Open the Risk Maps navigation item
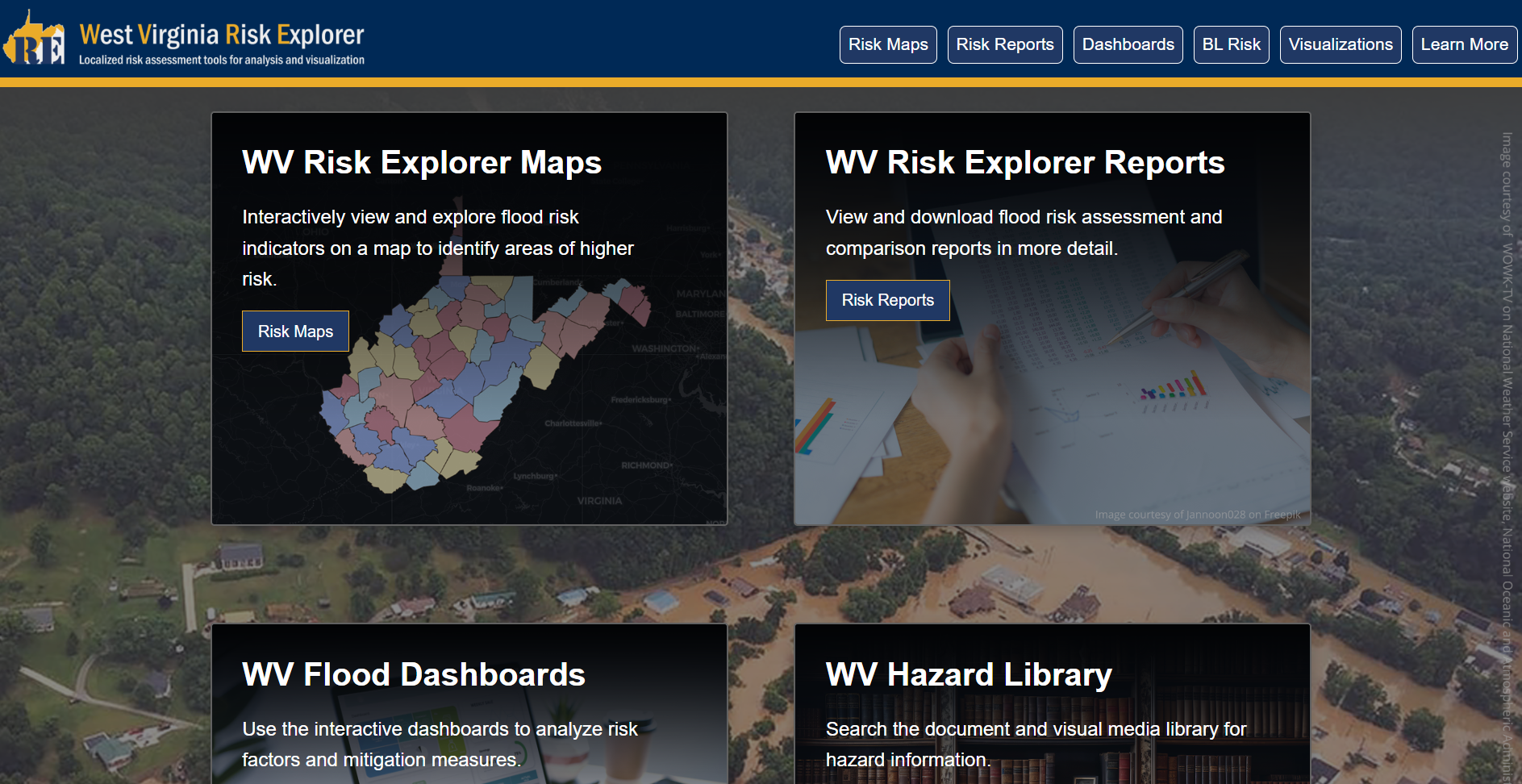This screenshot has width=1522, height=784. coord(888,44)
